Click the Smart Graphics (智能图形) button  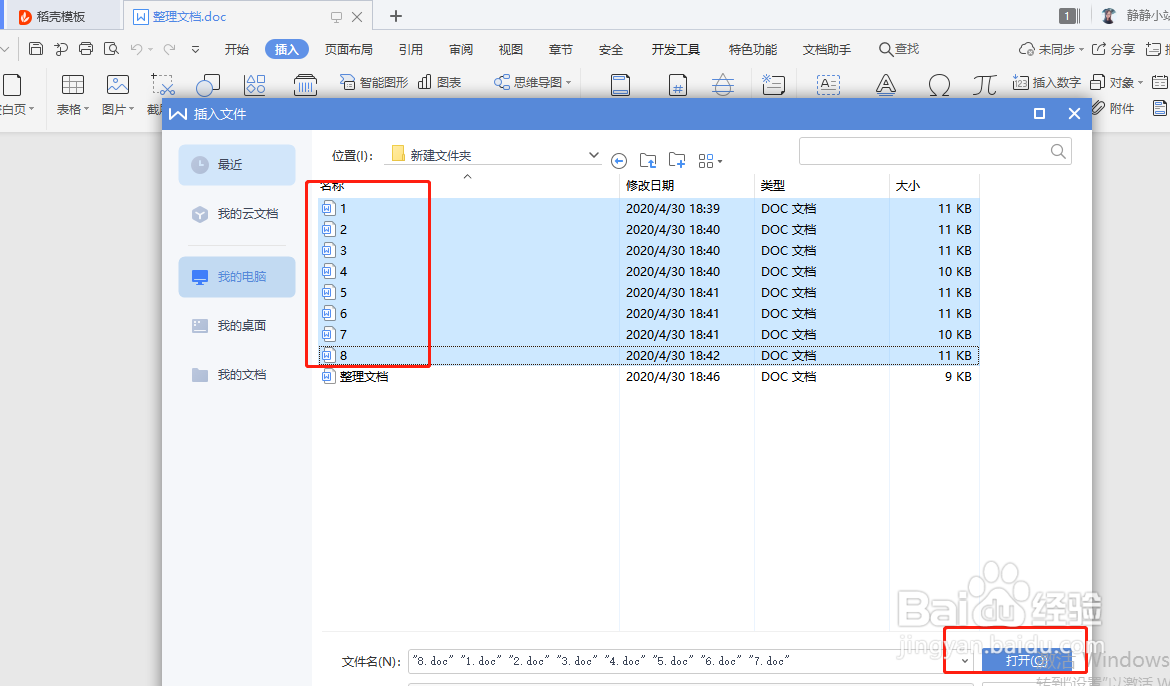coord(375,82)
